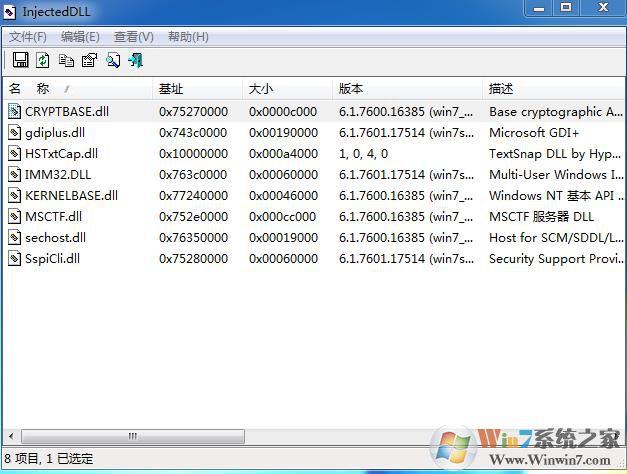Click the Exit door toolbar icon
This screenshot has height=474, width=627.
(135, 61)
